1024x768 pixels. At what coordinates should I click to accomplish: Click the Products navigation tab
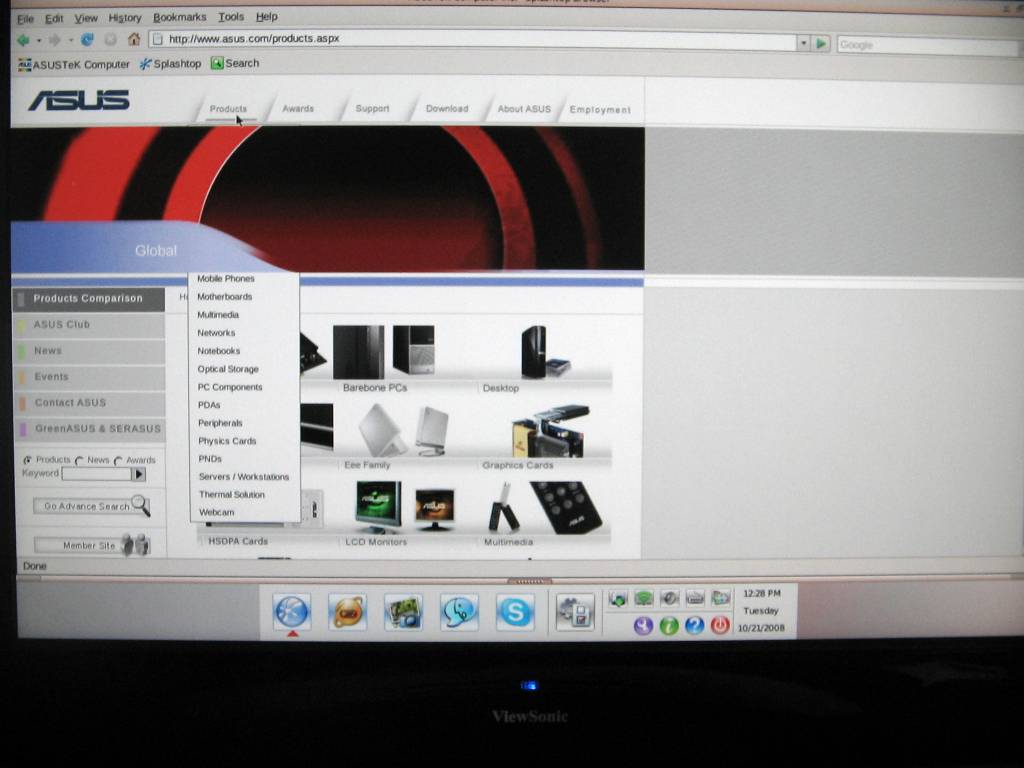click(228, 108)
